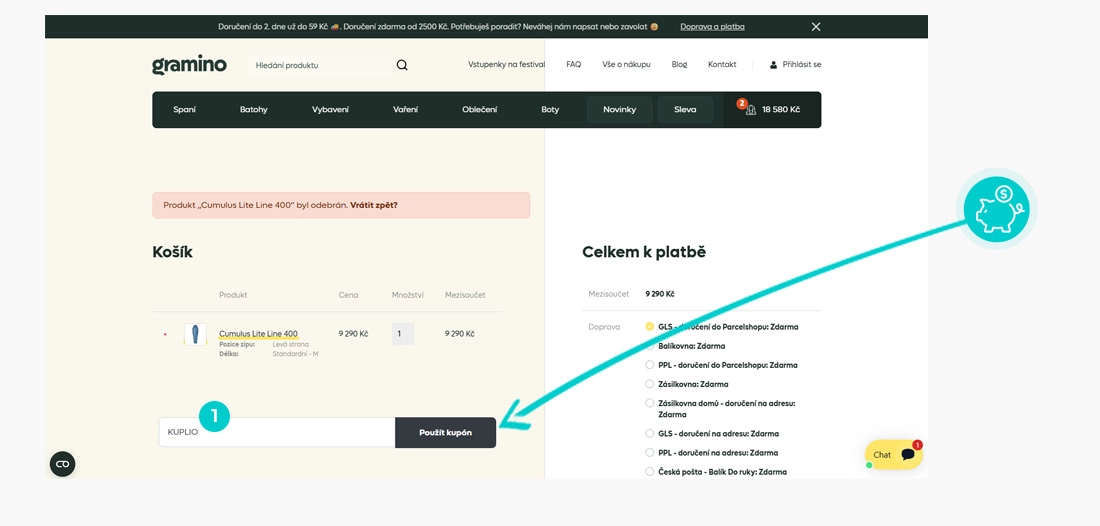
Task: Click the piggy bank savings icon
Action: 996,209
